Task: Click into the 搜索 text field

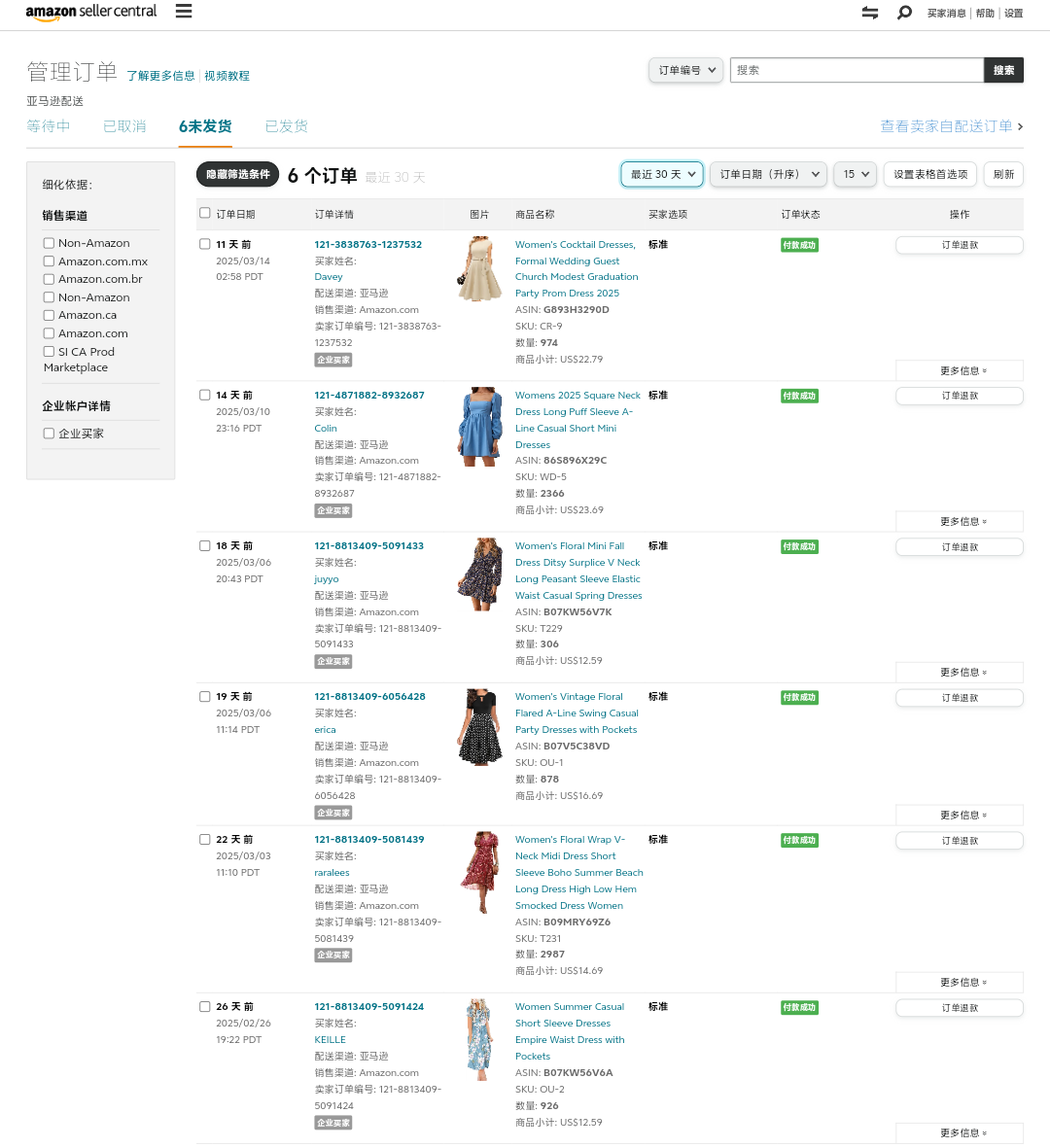Action: click(857, 70)
